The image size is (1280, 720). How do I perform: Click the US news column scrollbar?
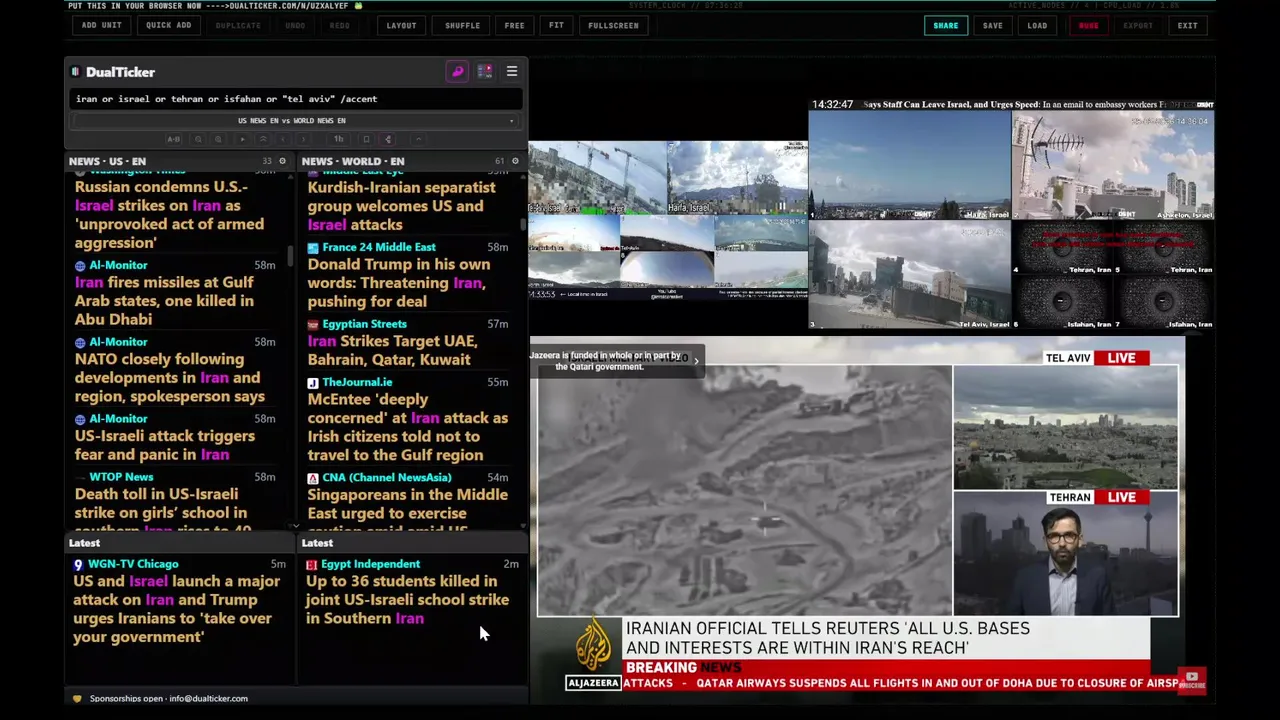[x=291, y=256]
